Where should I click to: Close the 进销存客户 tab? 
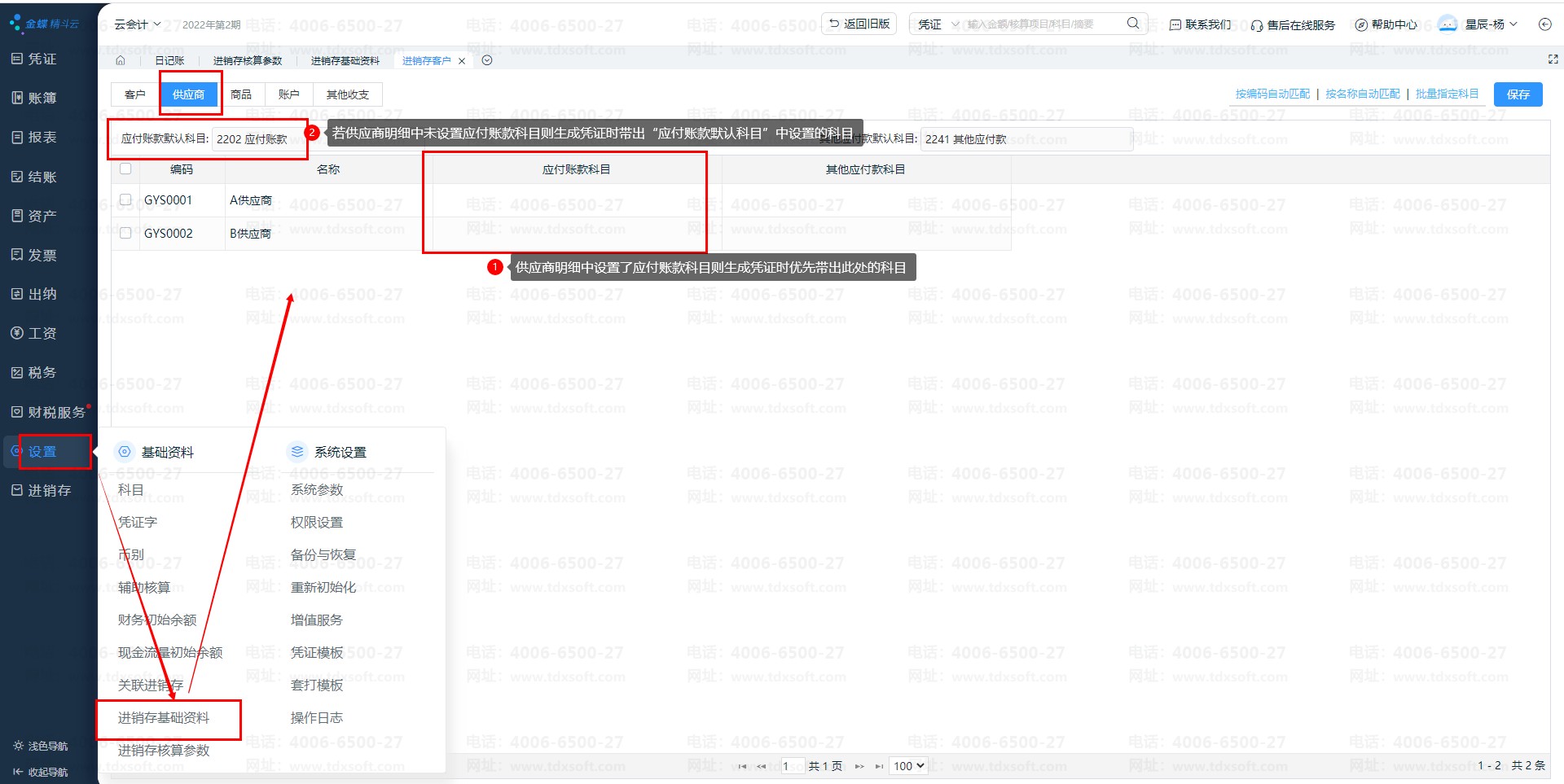pyautogui.click(x=462, y=61)
